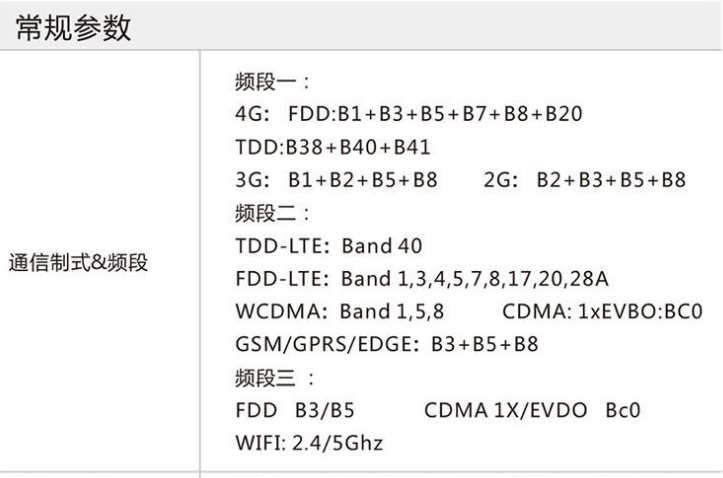Click the B20 band in the 4G line
This screenshot has height=478, width=723.
(x=564, y=114)
